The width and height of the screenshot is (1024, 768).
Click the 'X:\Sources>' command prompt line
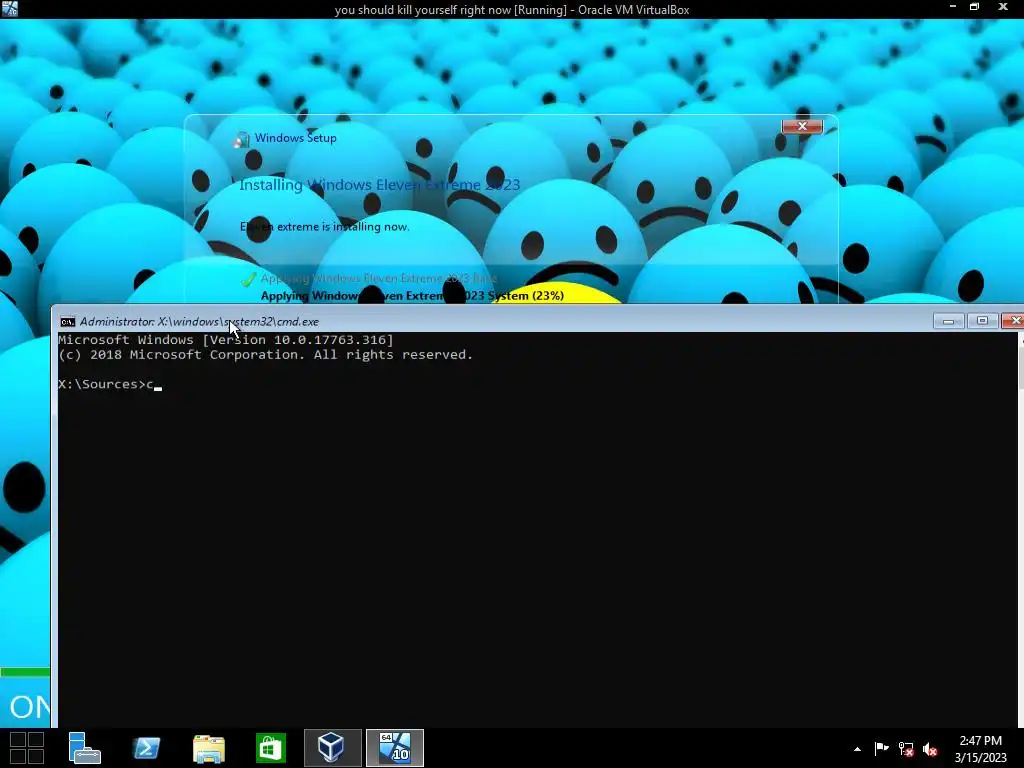[x=110, y=384]
